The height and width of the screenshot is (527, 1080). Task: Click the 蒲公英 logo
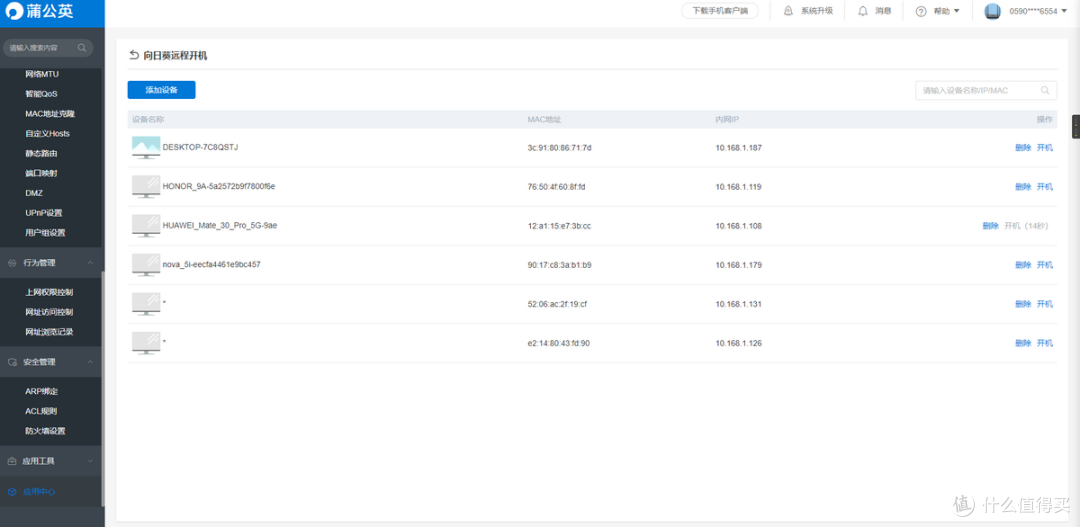click(39, 12)
